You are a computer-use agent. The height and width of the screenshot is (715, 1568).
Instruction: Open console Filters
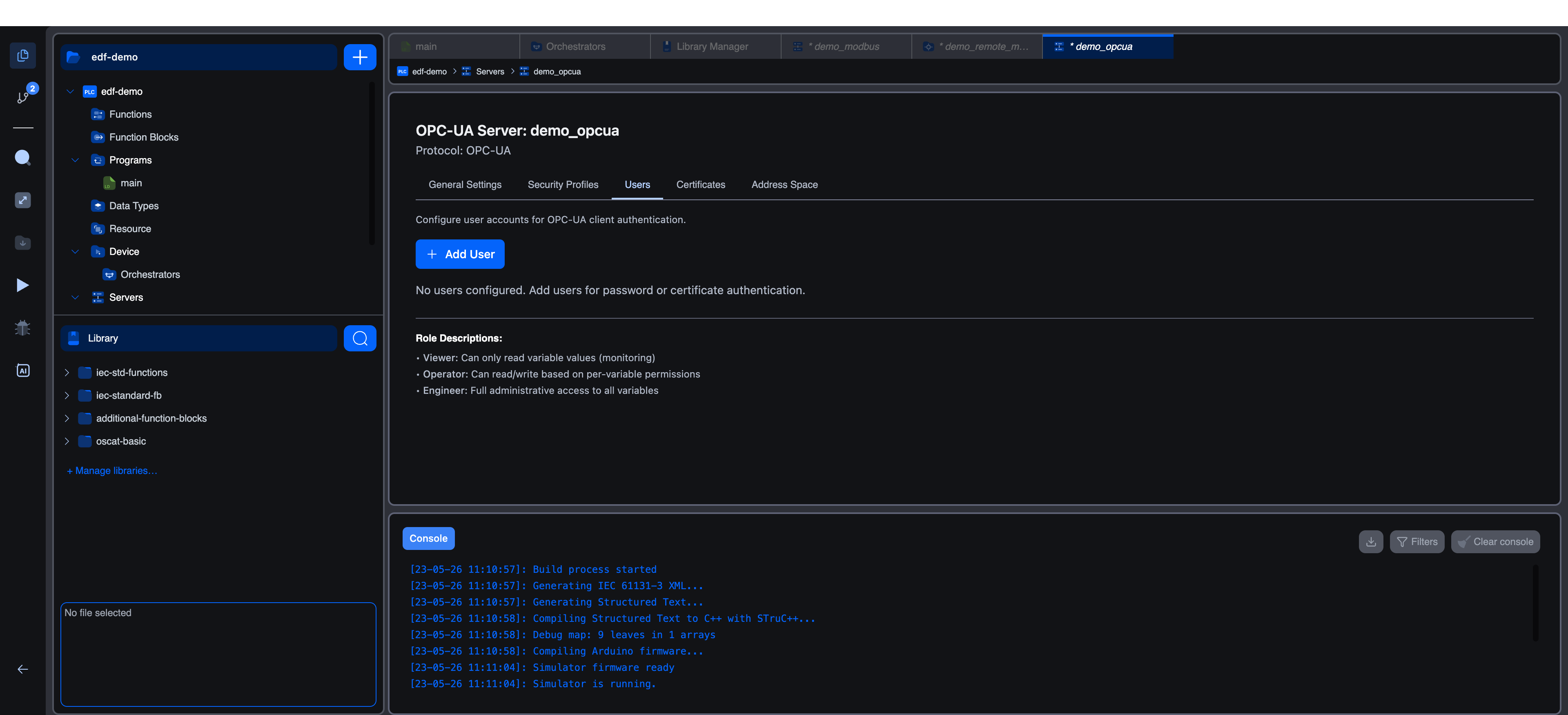pos(1417,541)
